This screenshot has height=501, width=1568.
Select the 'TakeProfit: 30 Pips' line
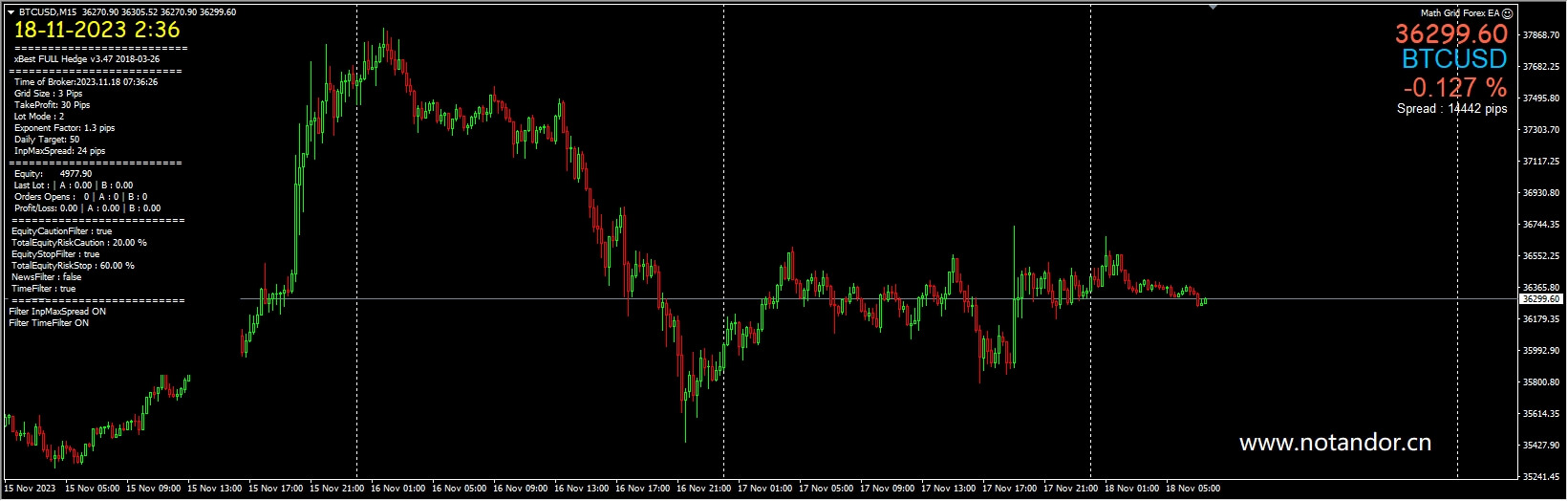point(52,105)
